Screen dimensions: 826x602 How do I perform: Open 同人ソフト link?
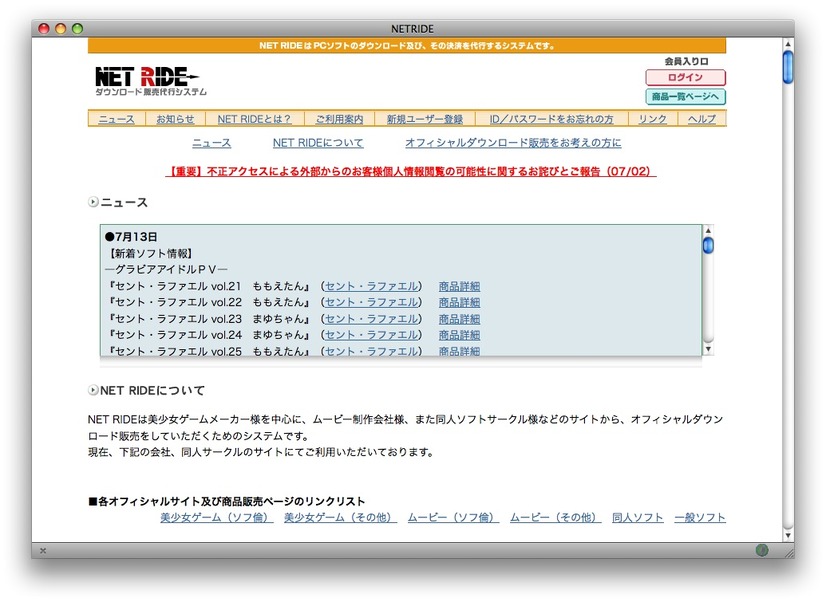click(637, 518)
